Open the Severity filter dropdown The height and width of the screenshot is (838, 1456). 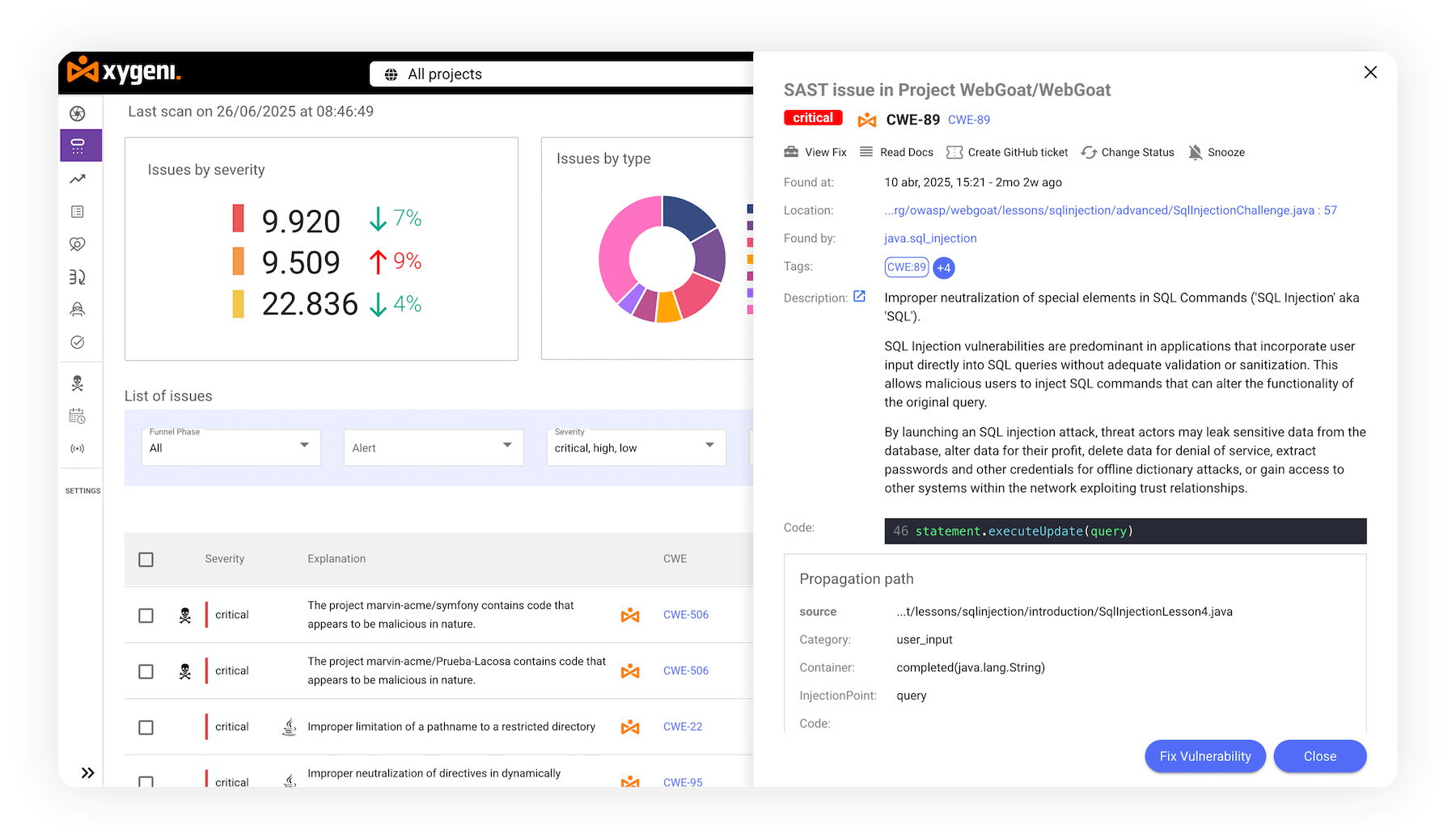637,447
